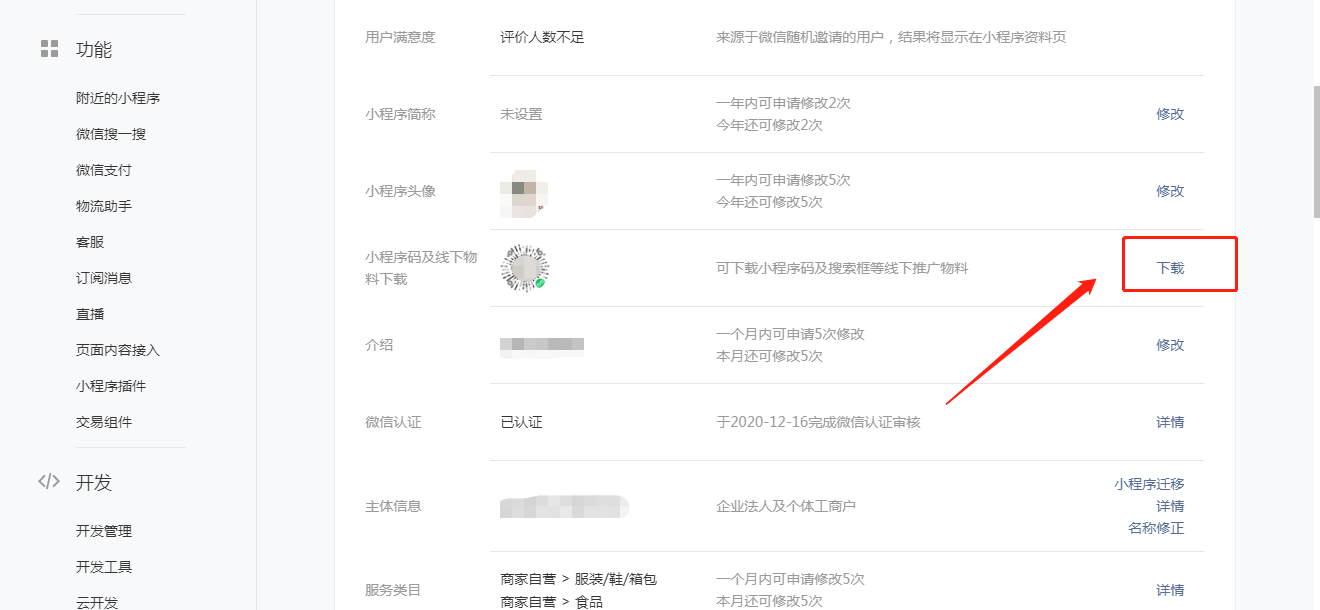Open 开发管理 in sidebar
This screenshot has width=1320, height=610.
(x=104, y=531)
